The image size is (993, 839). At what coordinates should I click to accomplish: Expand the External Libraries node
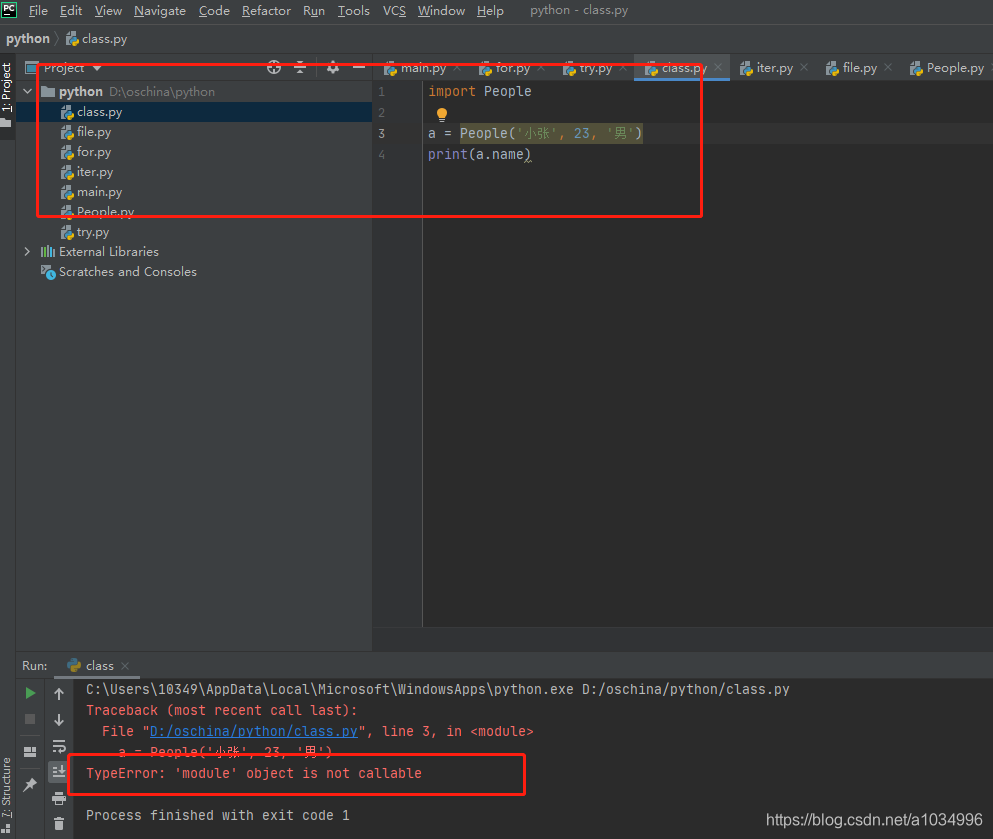[x=27, y=252]
